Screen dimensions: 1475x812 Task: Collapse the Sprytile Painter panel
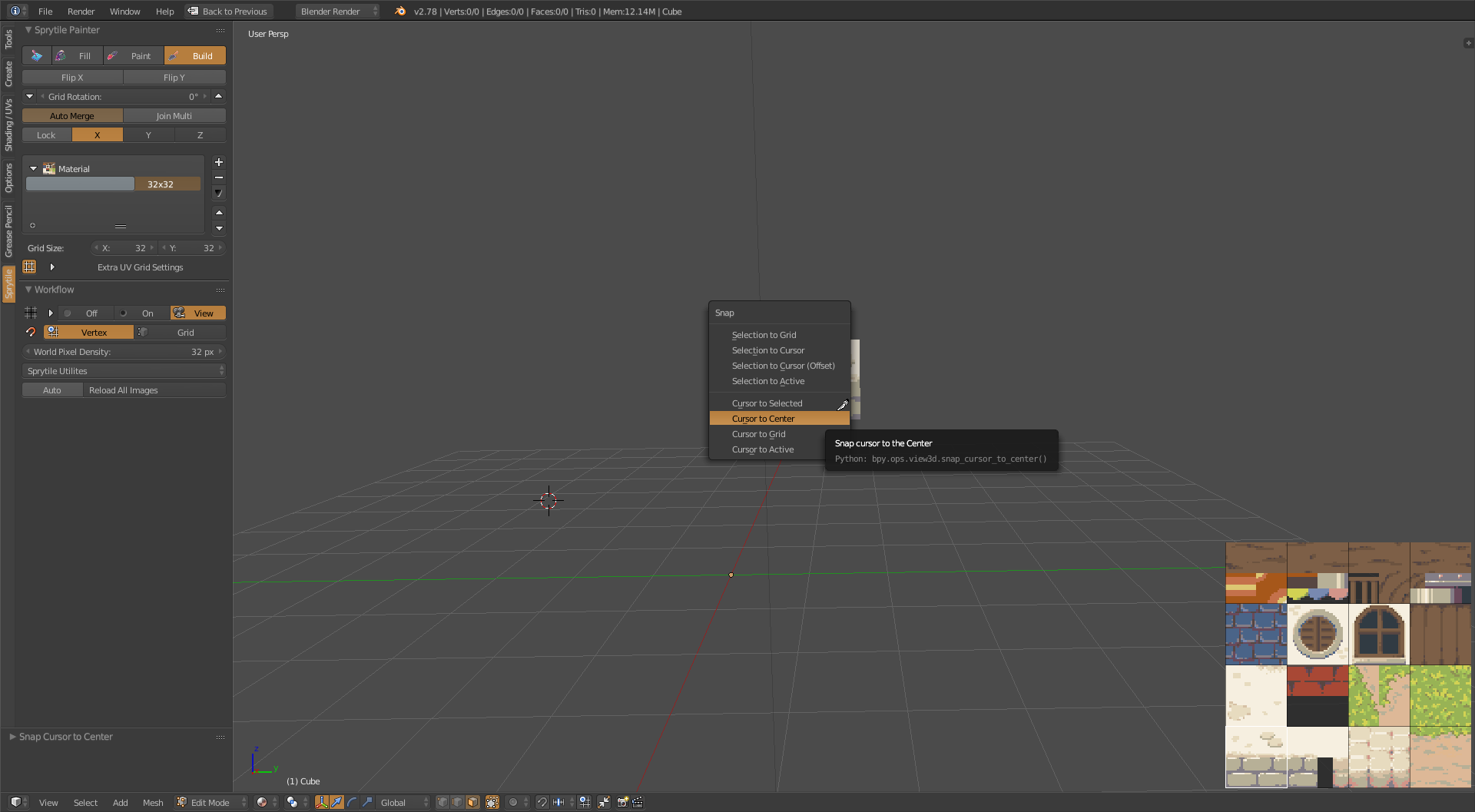click(28, 30)
